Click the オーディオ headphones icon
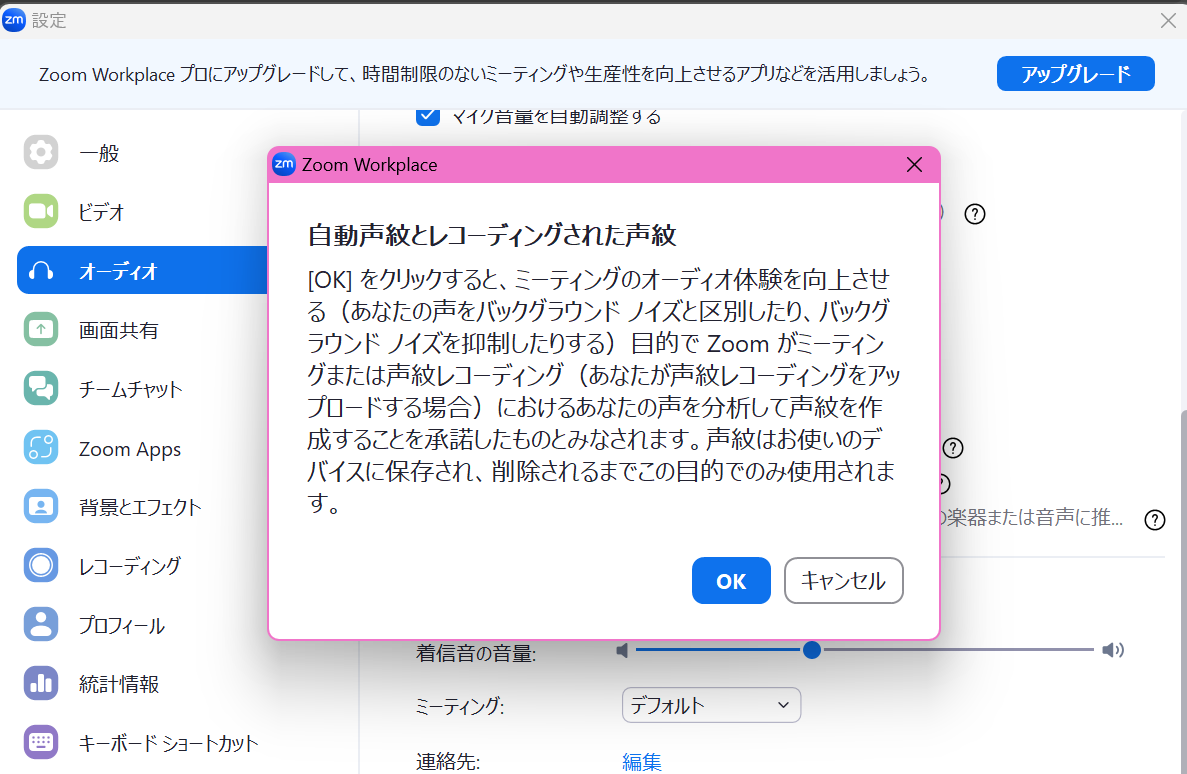Image resolution: width=1187 pixels, height=774 pixels. click(x=41, y=270)
